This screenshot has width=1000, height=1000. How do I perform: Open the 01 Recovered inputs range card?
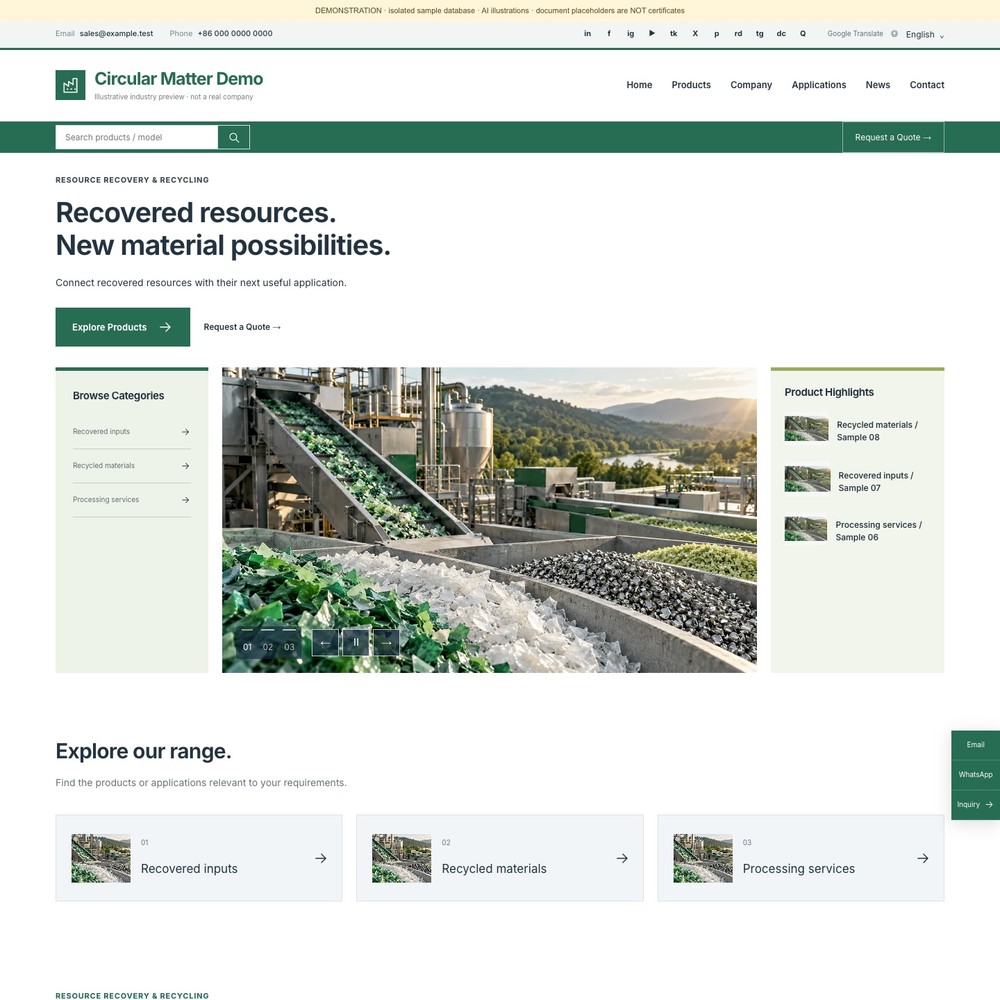(x=199, y=858)
